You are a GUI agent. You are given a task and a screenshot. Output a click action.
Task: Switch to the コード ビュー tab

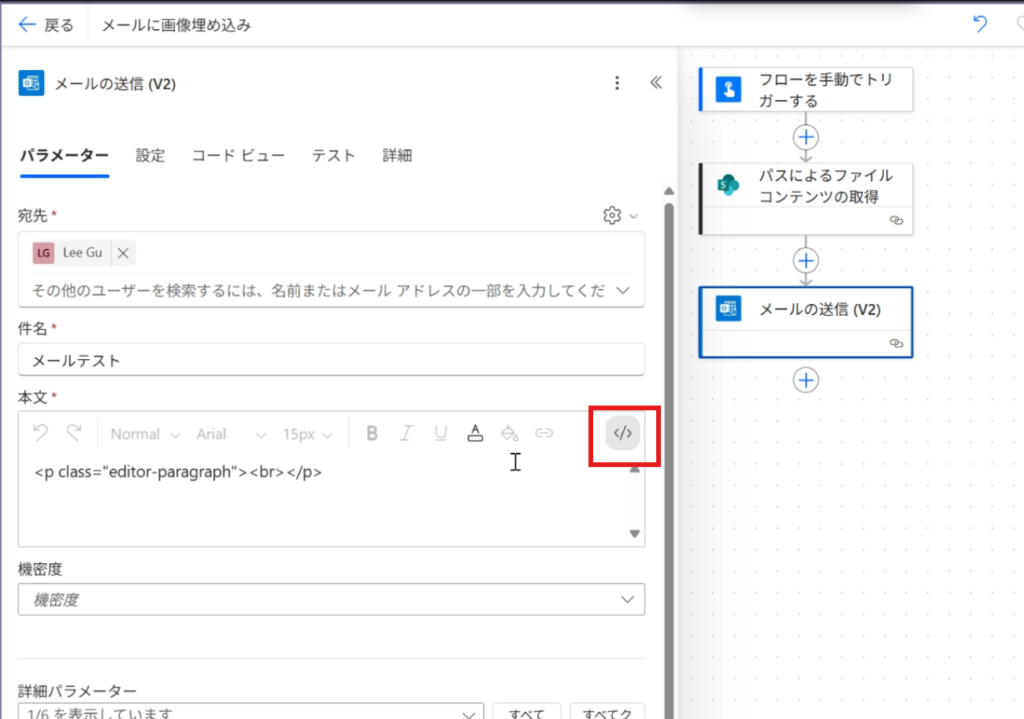coord(238,155)
